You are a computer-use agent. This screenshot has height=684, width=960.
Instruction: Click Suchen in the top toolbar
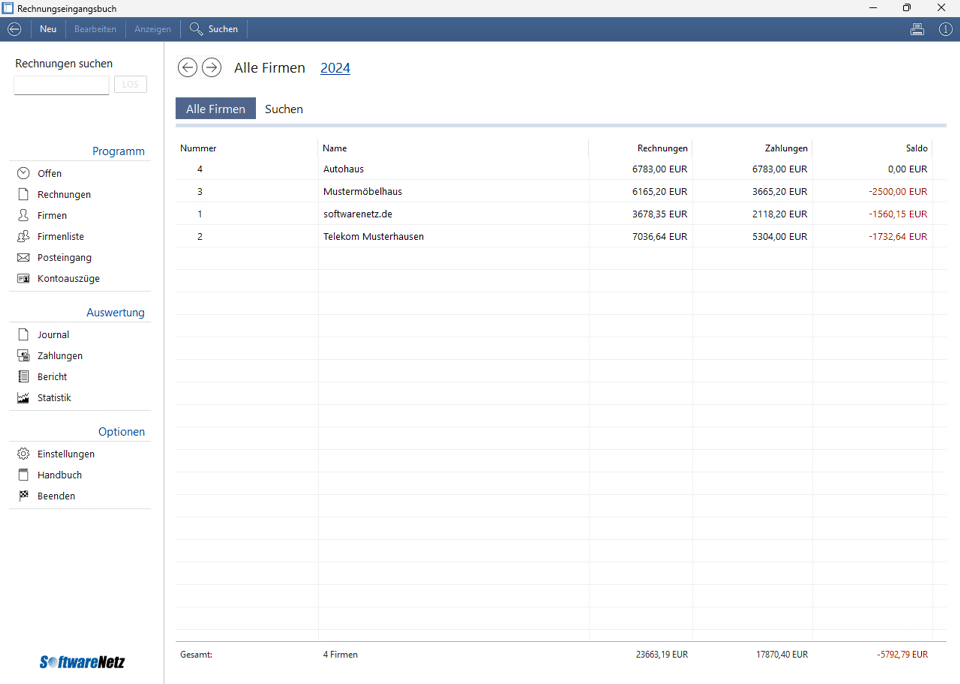click(214, 29)
